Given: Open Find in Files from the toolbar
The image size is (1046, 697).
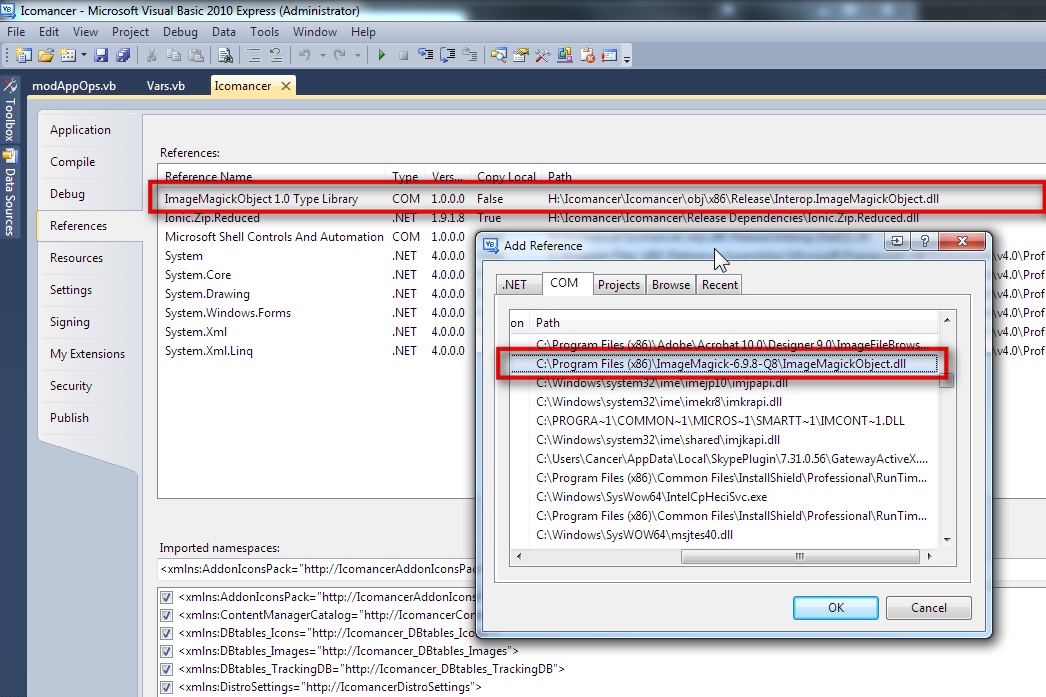Looking at the screenshot, I should (225, 55).
